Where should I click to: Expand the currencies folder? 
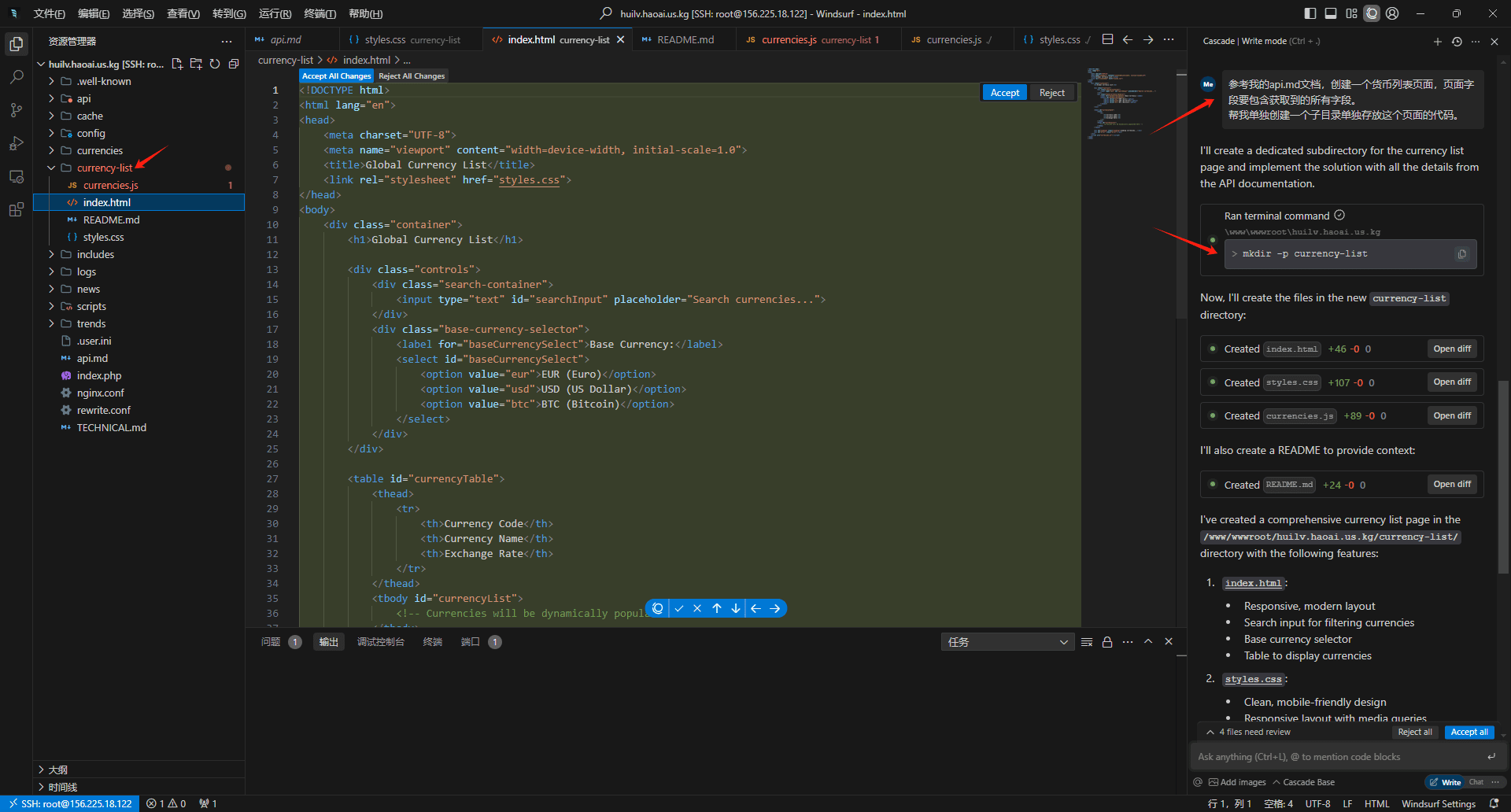(139, 150)
